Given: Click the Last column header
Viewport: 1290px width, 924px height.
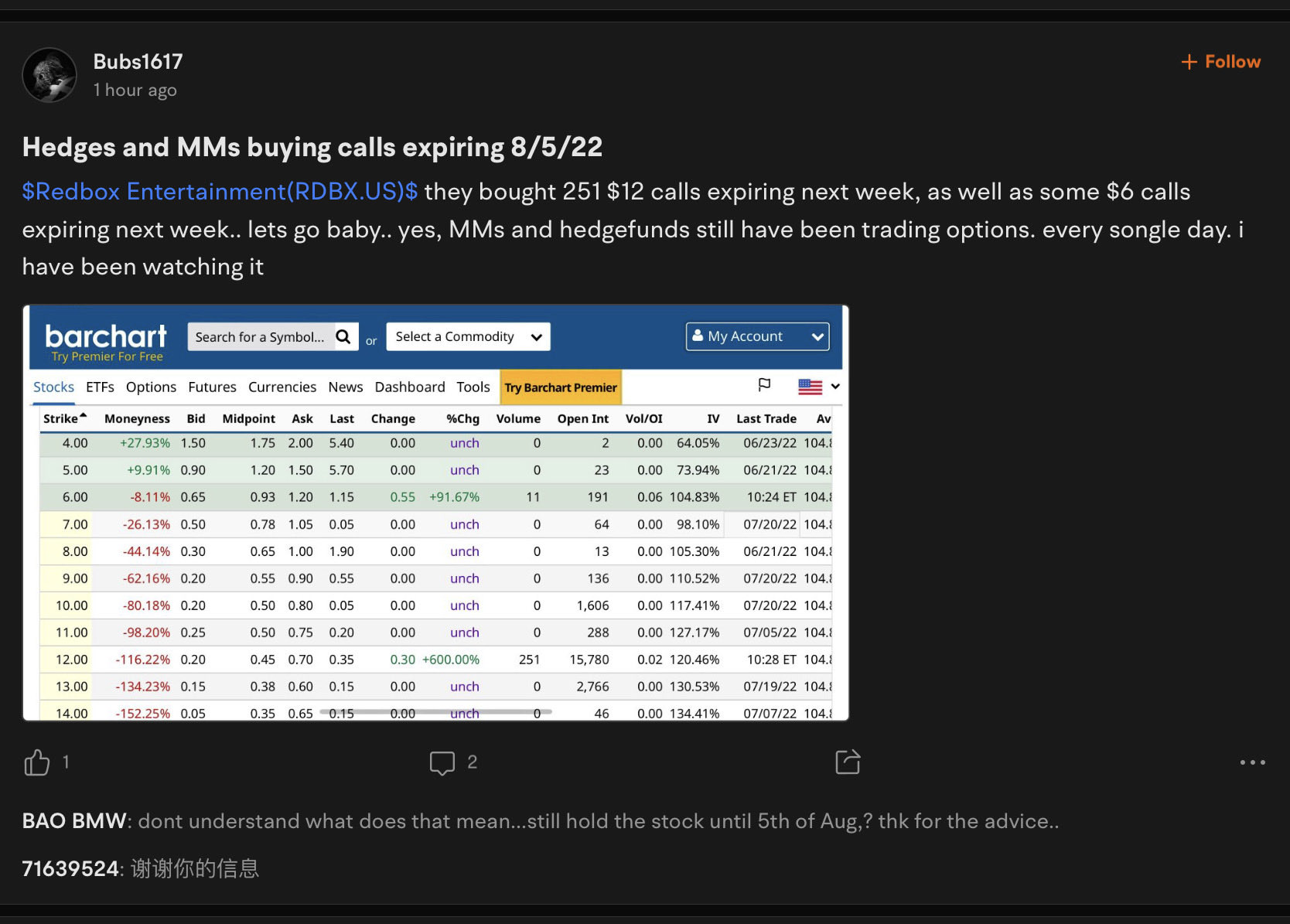Looking at the screenshot, I should tap(342, 418).
